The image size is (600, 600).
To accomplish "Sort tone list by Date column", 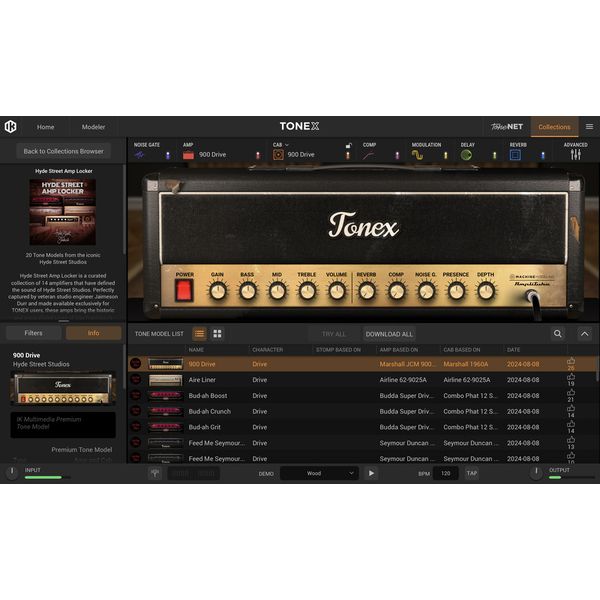I will tap(514, 350).
